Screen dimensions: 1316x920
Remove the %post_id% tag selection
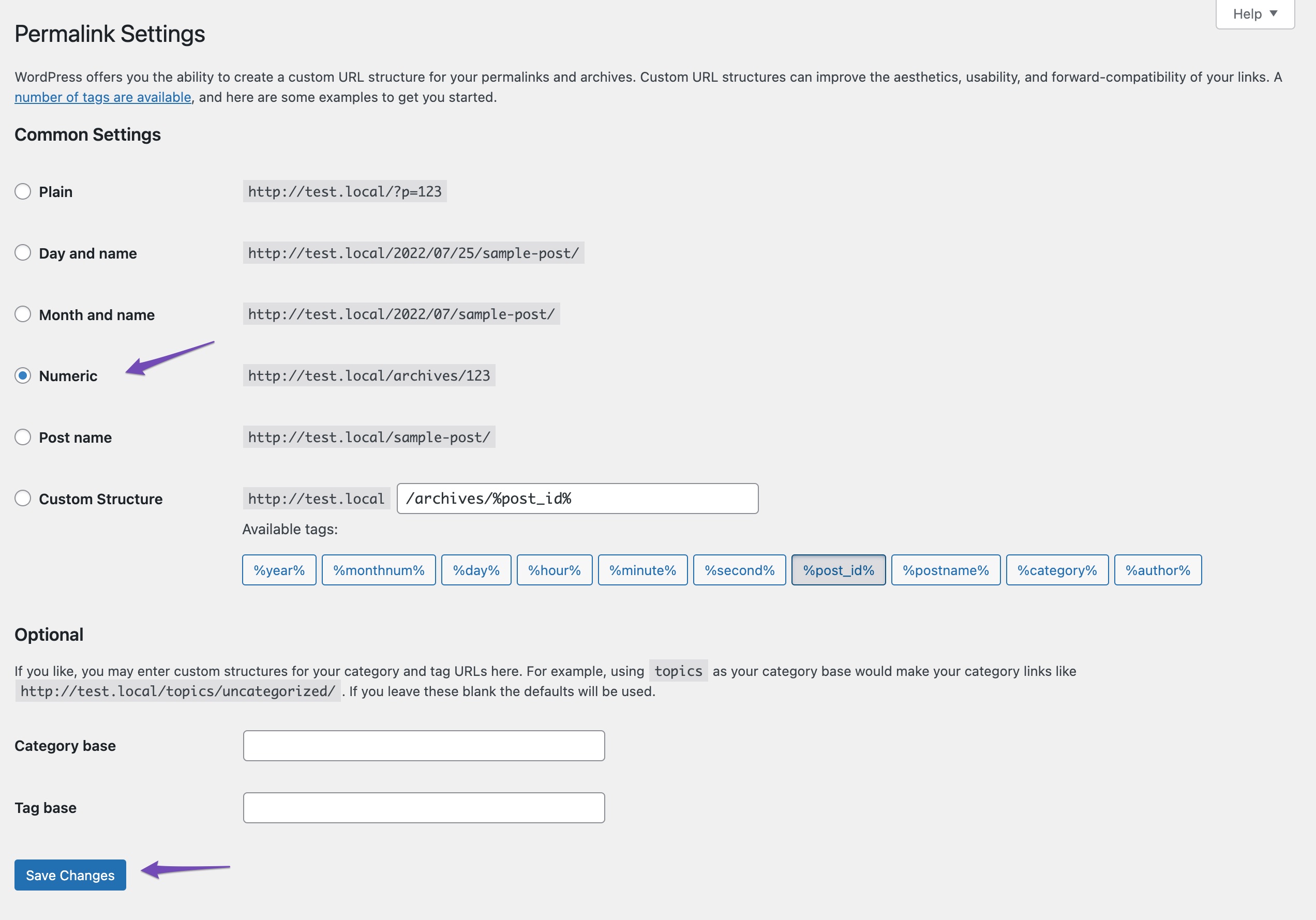pos(838,570)
